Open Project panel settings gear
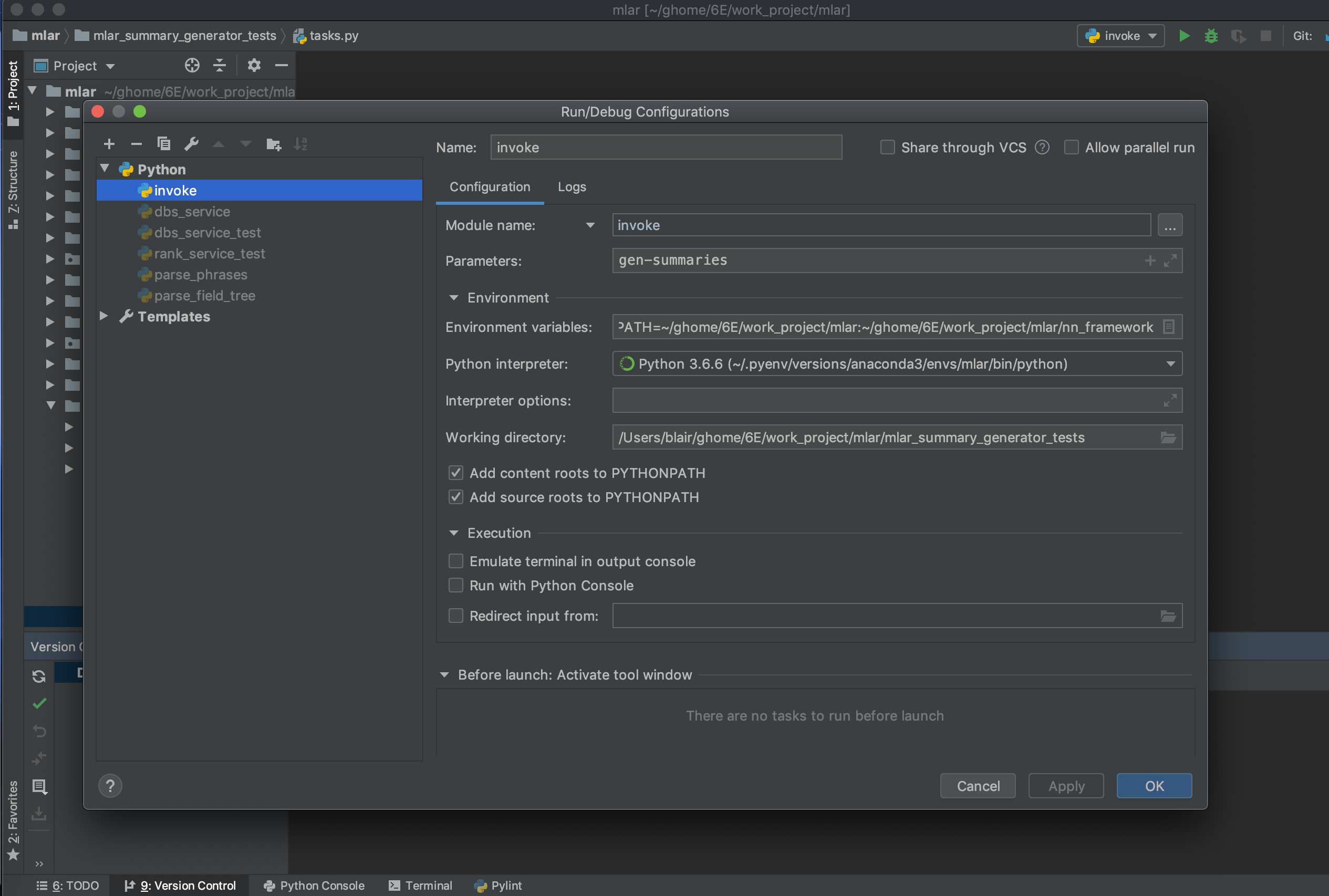This screenshot has height=896, width=1329. [254, 66]
